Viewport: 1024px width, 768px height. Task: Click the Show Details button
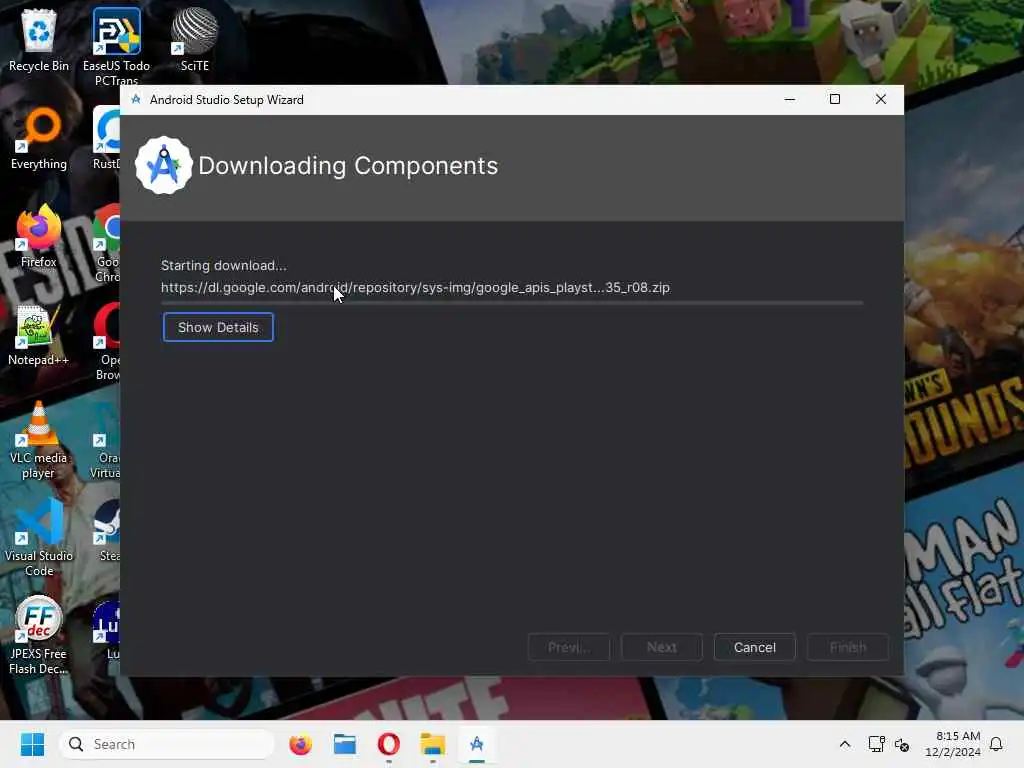[x=218, y=327]
